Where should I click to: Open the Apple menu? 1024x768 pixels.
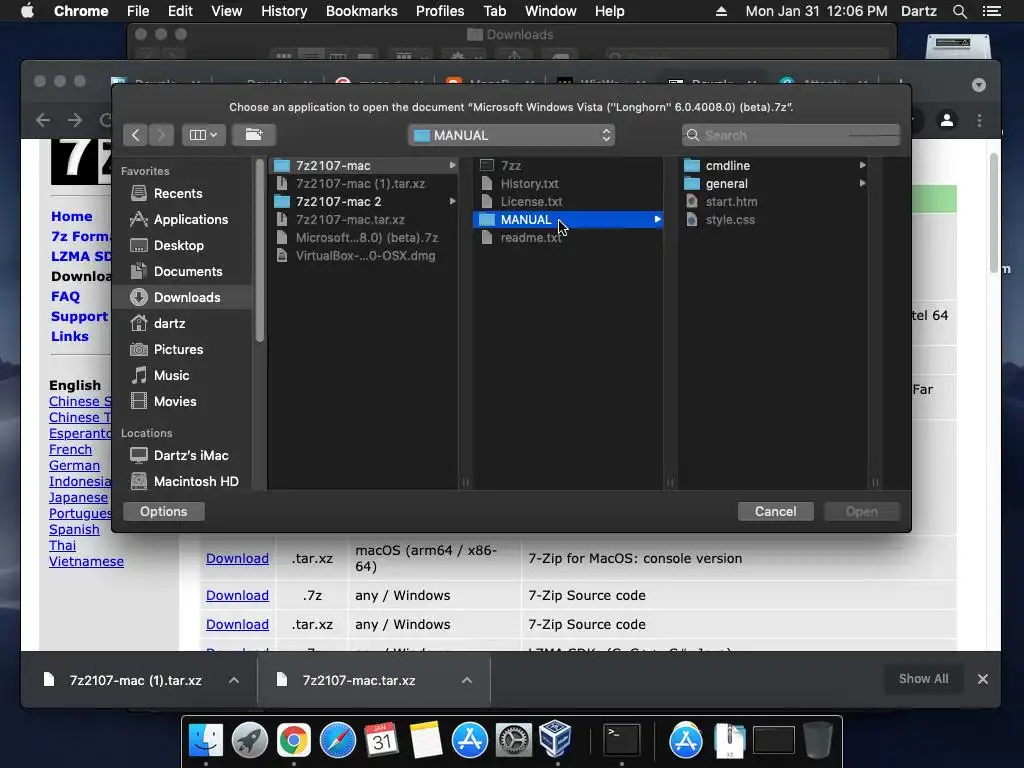pos(27,11)
